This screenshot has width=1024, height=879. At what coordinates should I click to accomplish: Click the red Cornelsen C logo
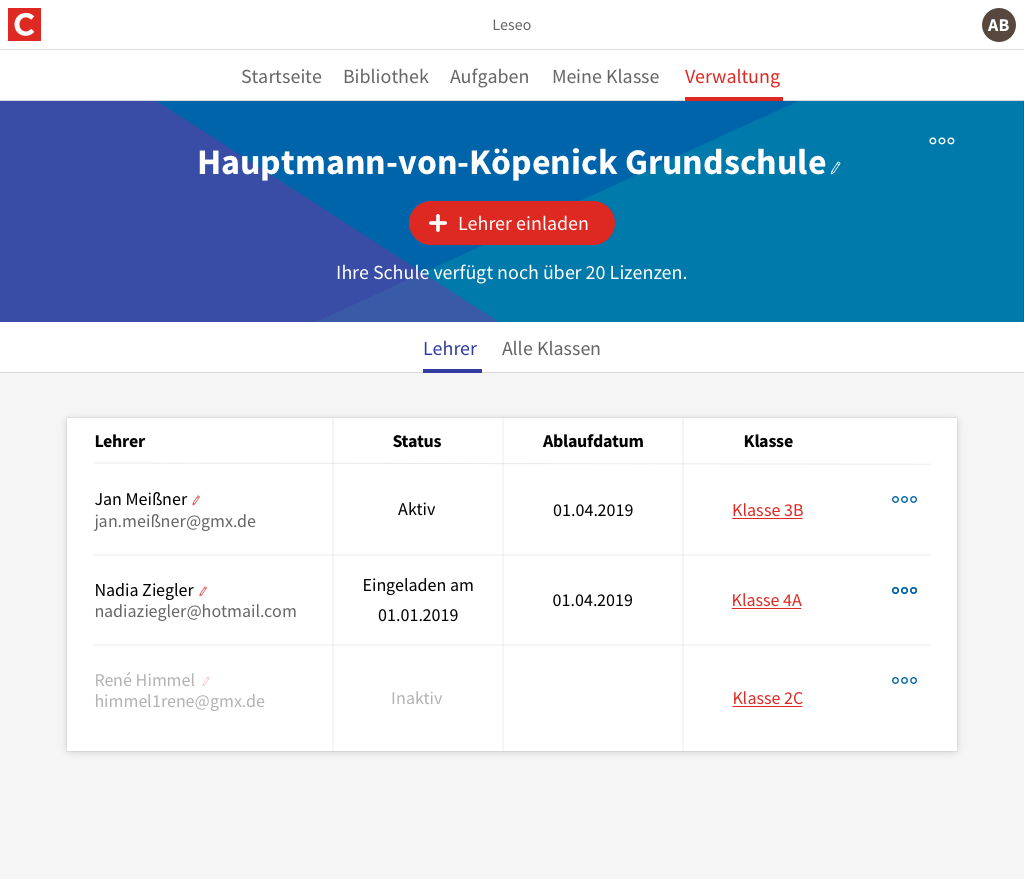(24, 25)
